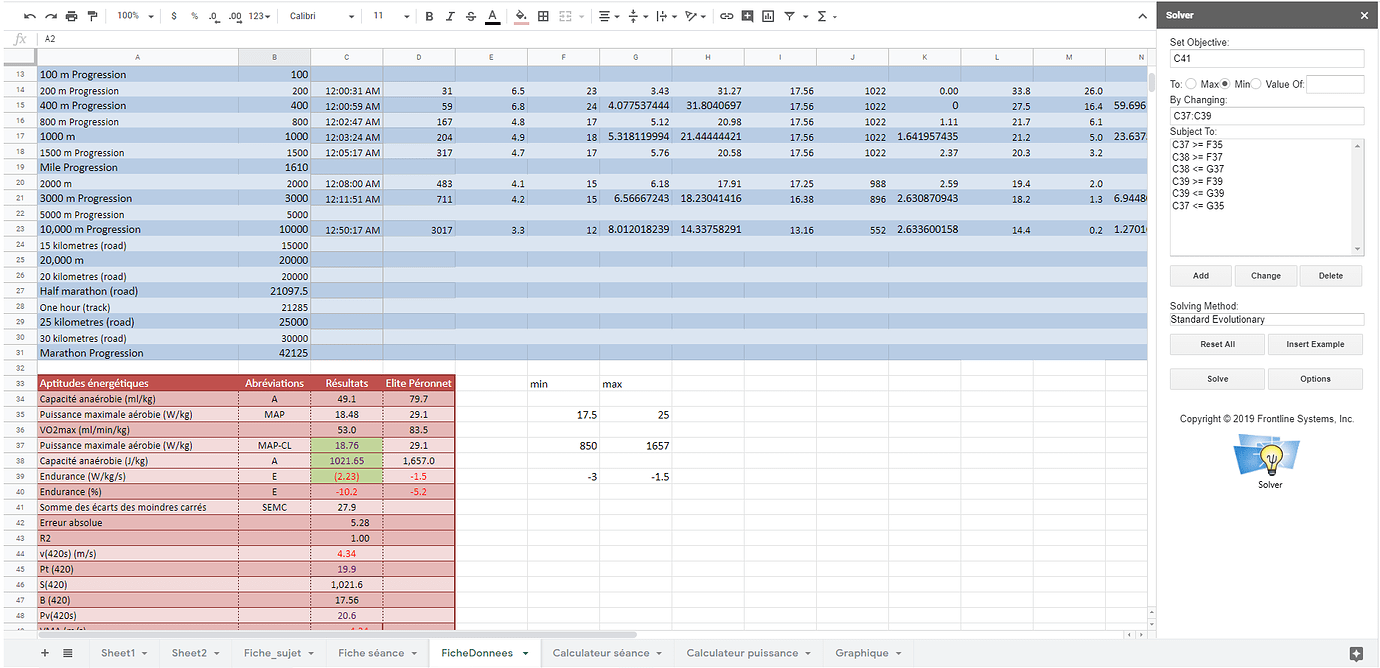Open the Calibri font dropdown

[322, 16]
